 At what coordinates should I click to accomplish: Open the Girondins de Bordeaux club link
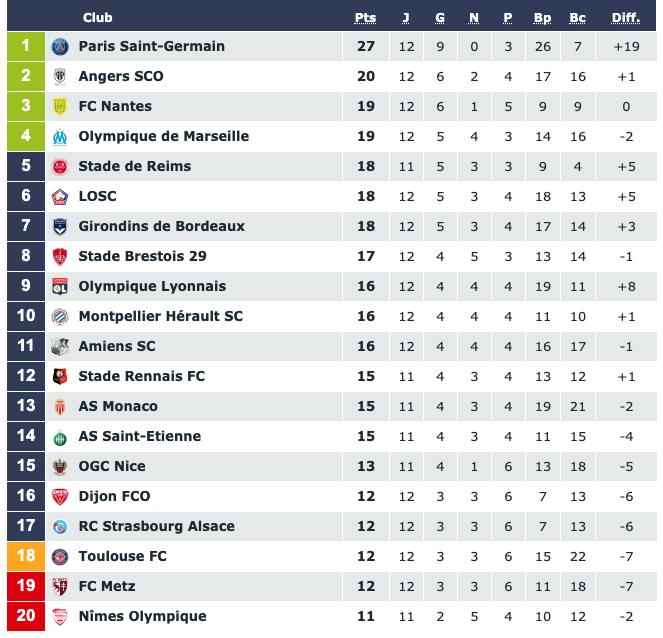tap(162, 226)
